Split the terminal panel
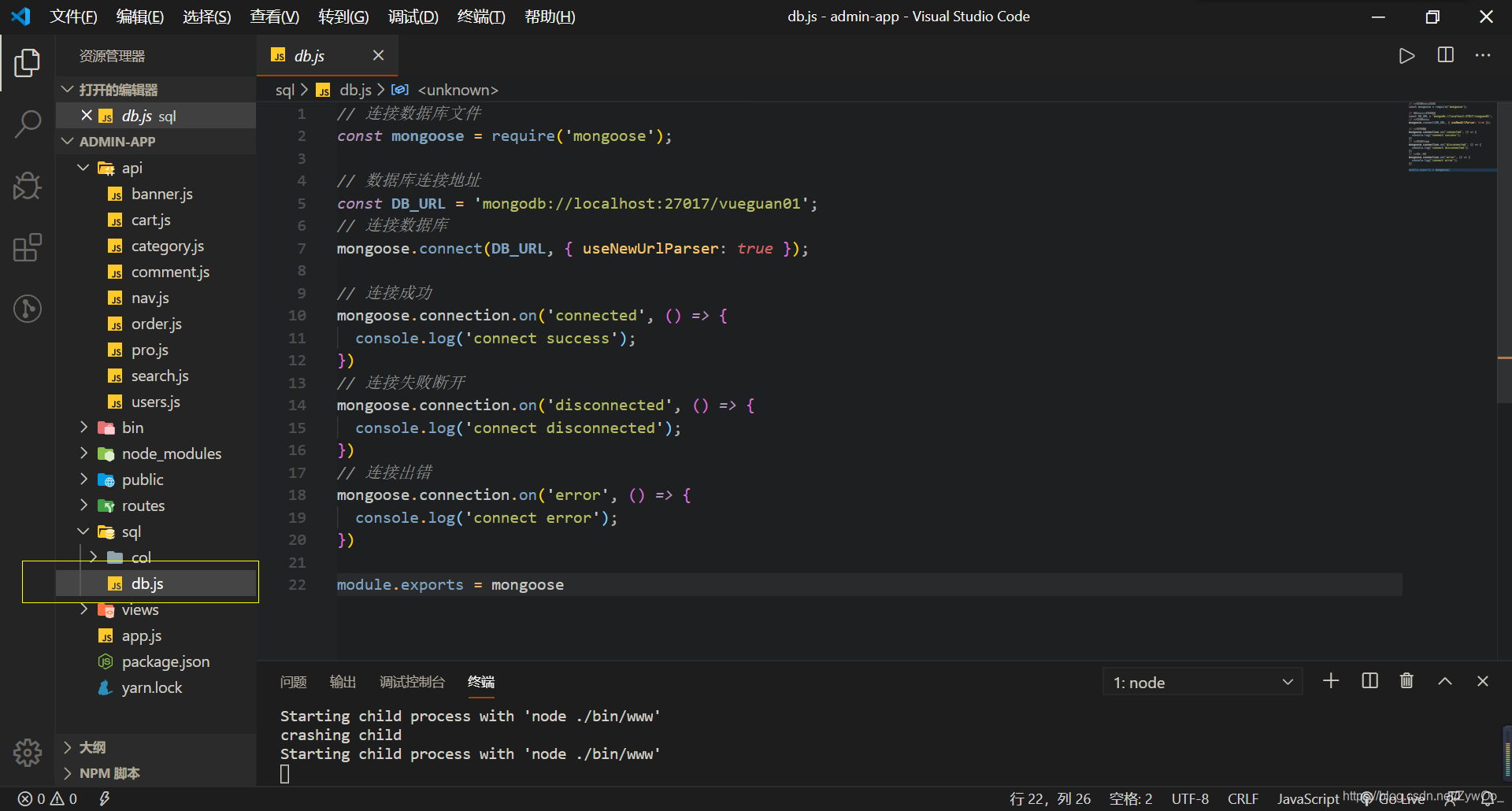 pyautogui.click(x=1370, y=681)
